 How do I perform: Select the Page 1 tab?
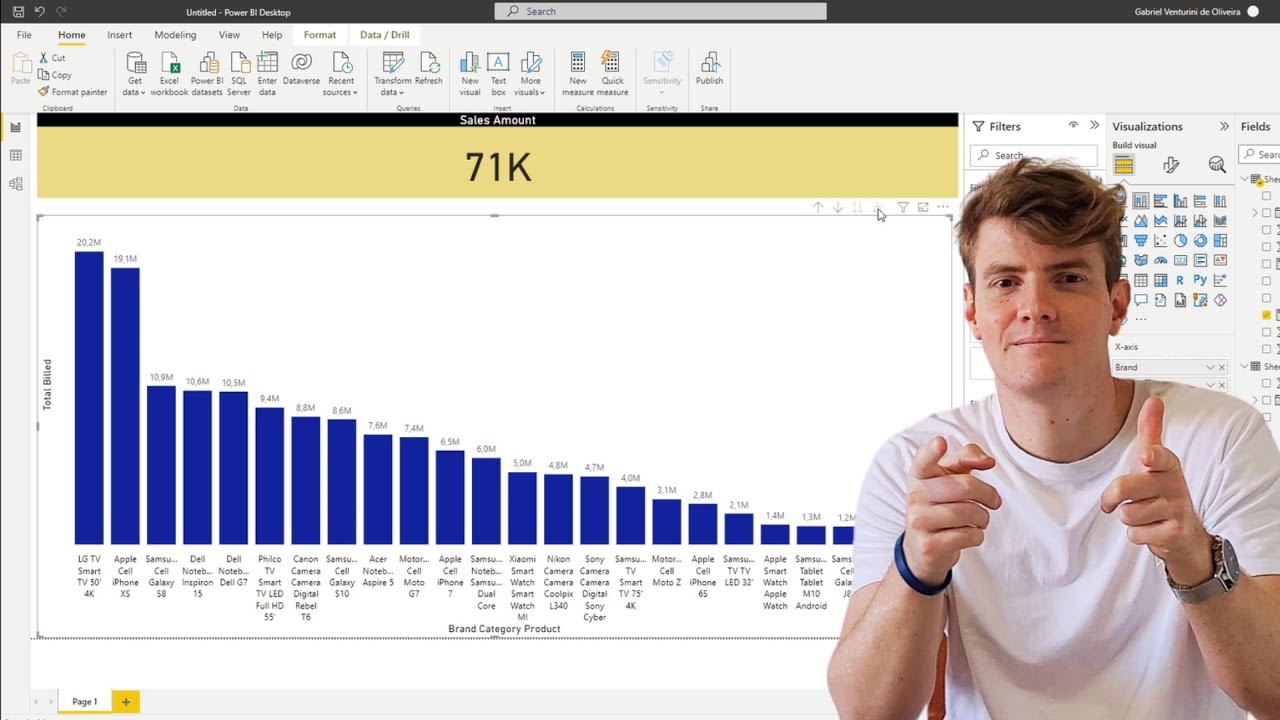85,702
